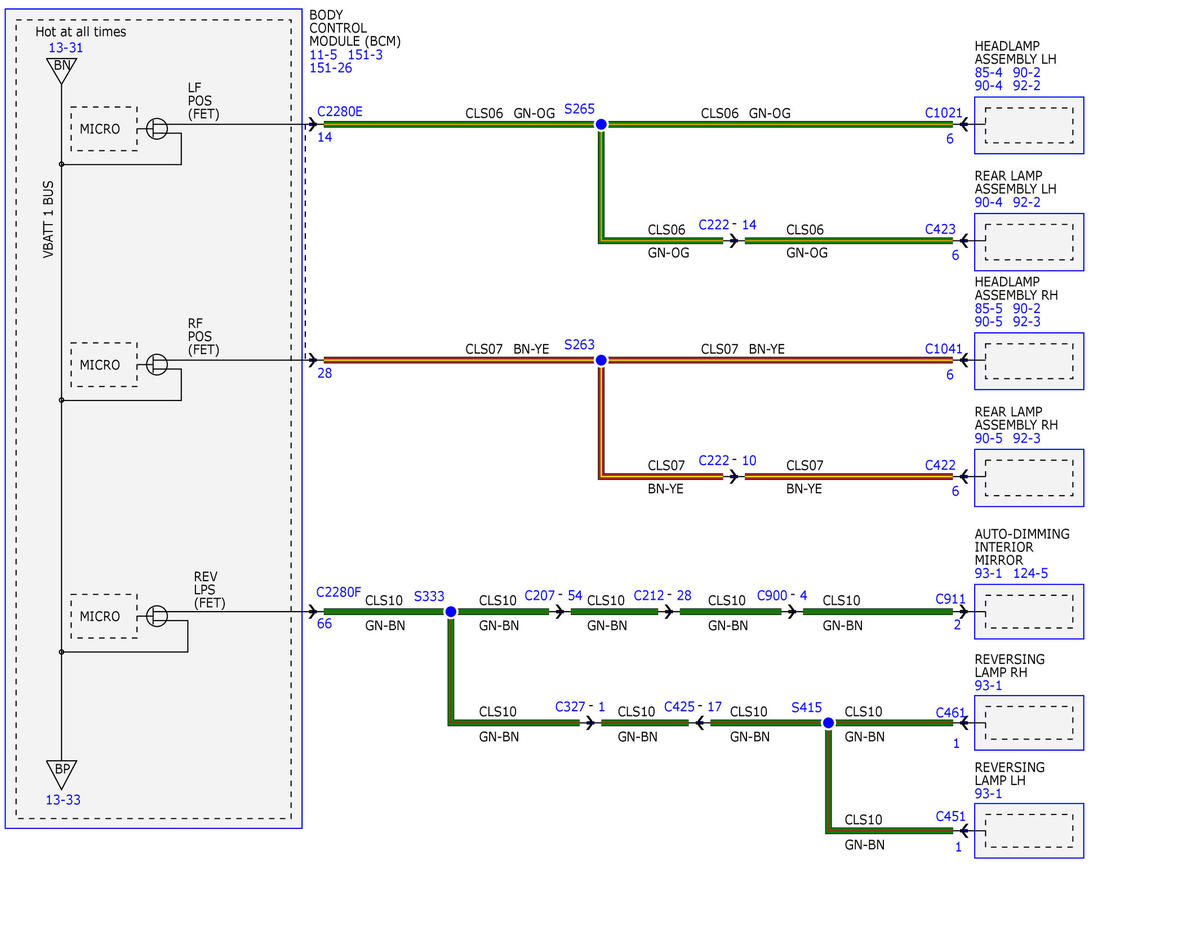Select MICRO box beside REV LPS
Screen dimensions: 1200x927
[x=104, y=616]
